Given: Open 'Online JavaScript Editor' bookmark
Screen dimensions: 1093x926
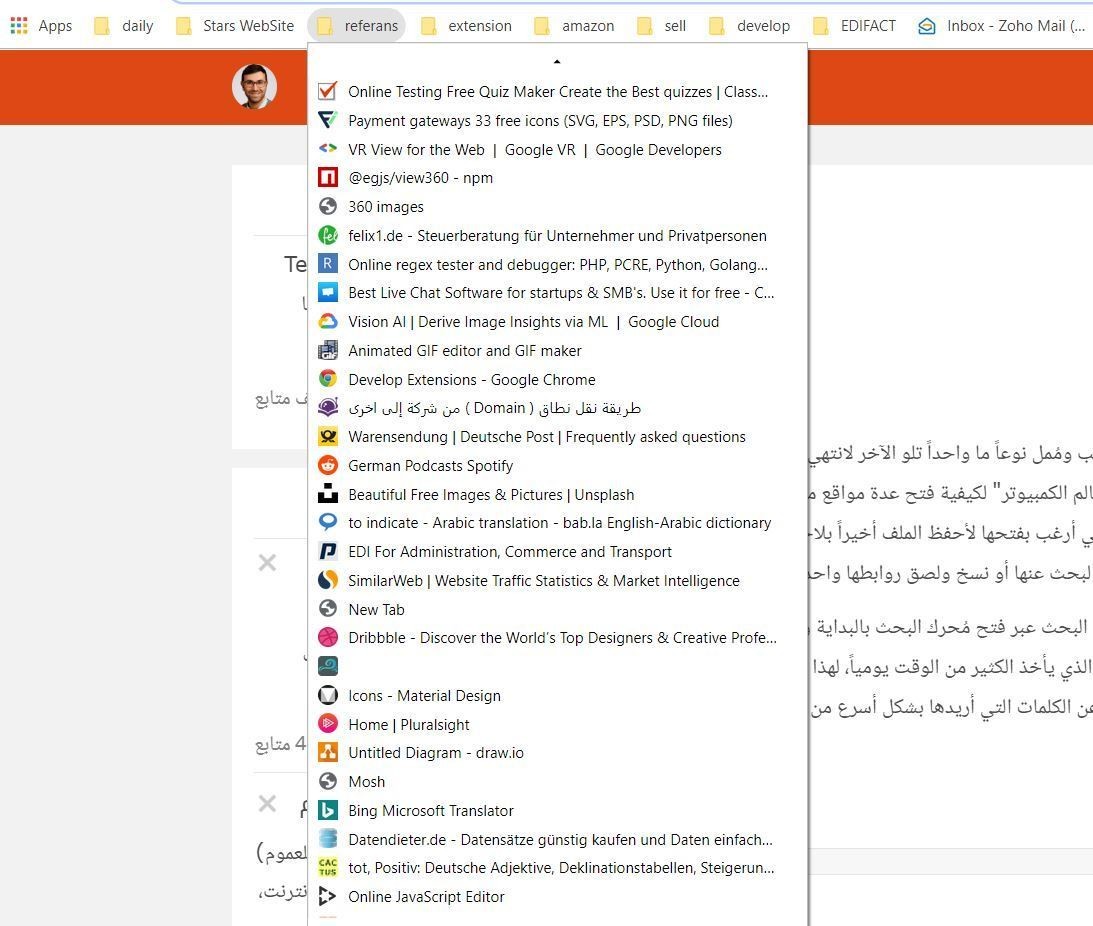Looking at the screenshot, I should pos(426,897).
